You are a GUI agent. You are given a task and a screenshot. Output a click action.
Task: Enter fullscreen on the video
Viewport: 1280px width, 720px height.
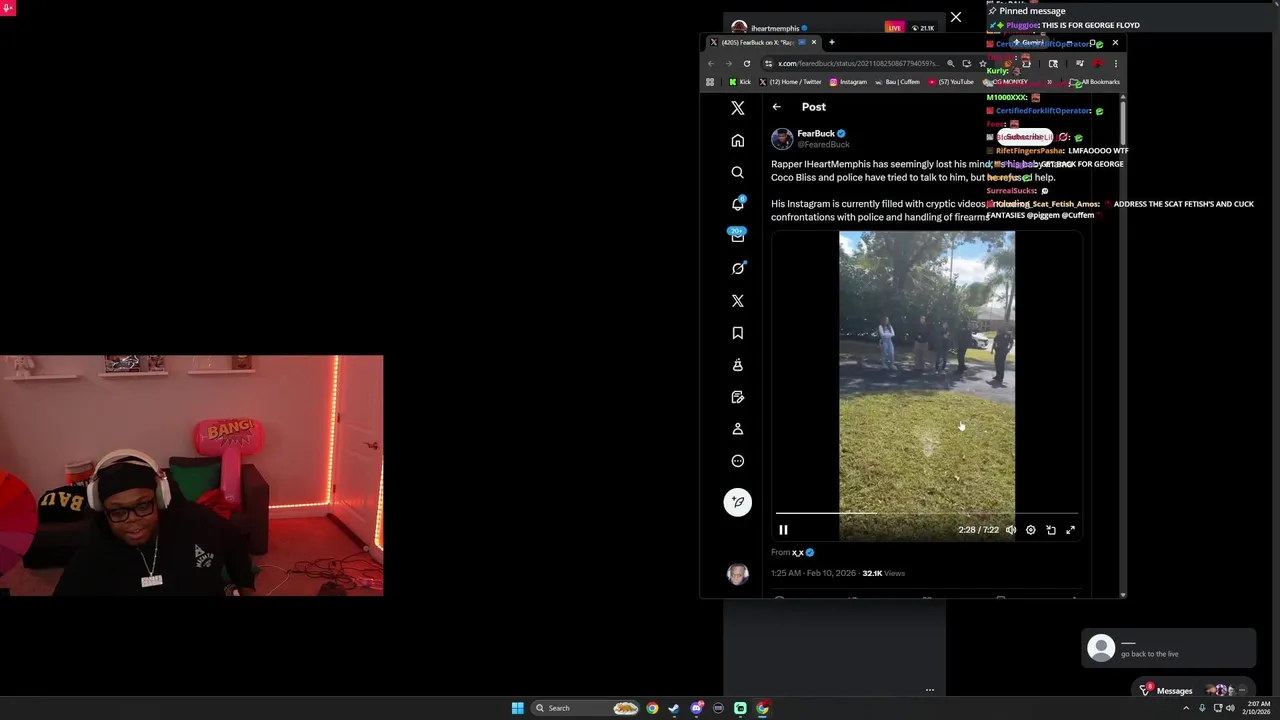coord(1071,530)
